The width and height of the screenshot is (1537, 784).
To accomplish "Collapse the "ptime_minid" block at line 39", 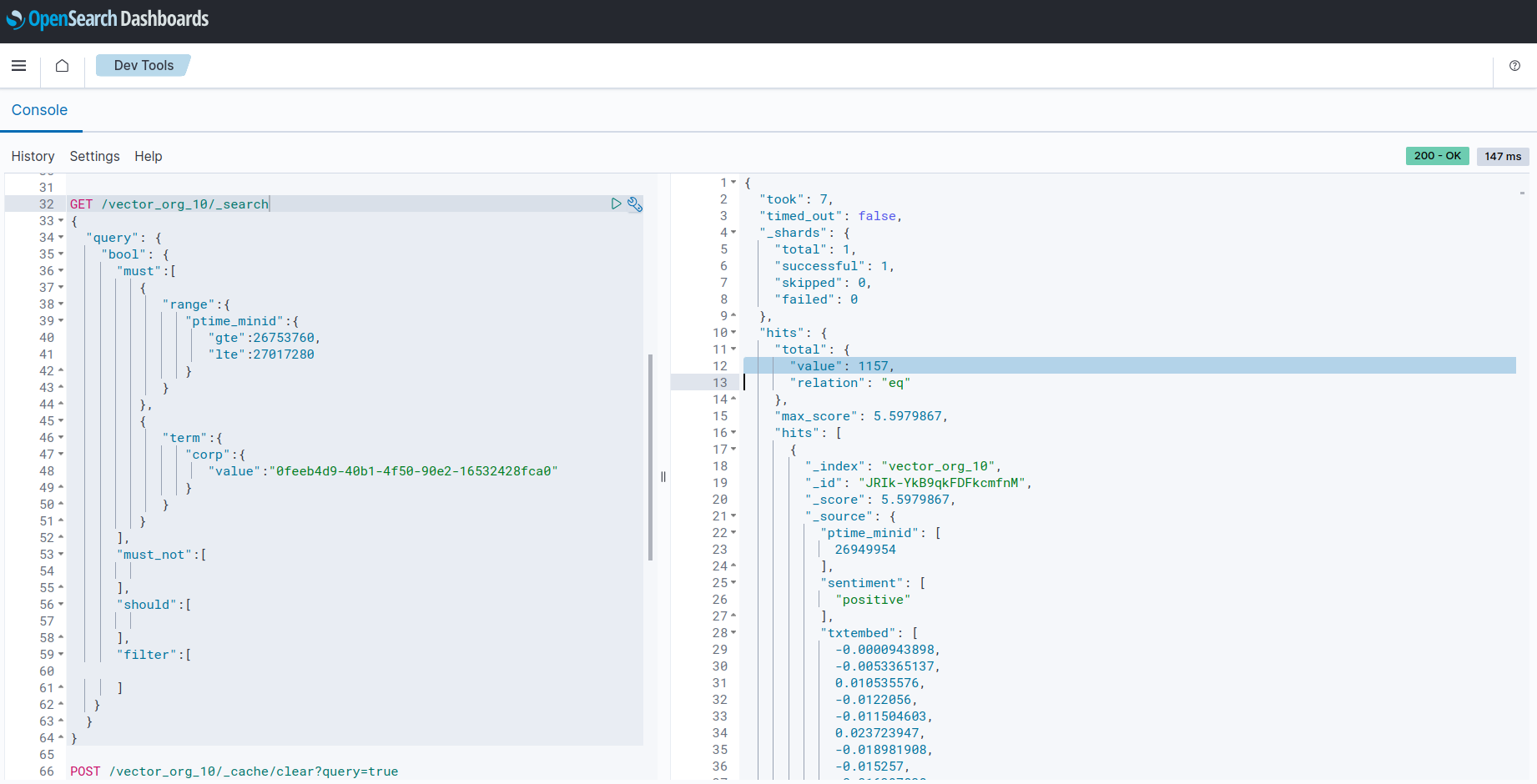I will 61,321.
